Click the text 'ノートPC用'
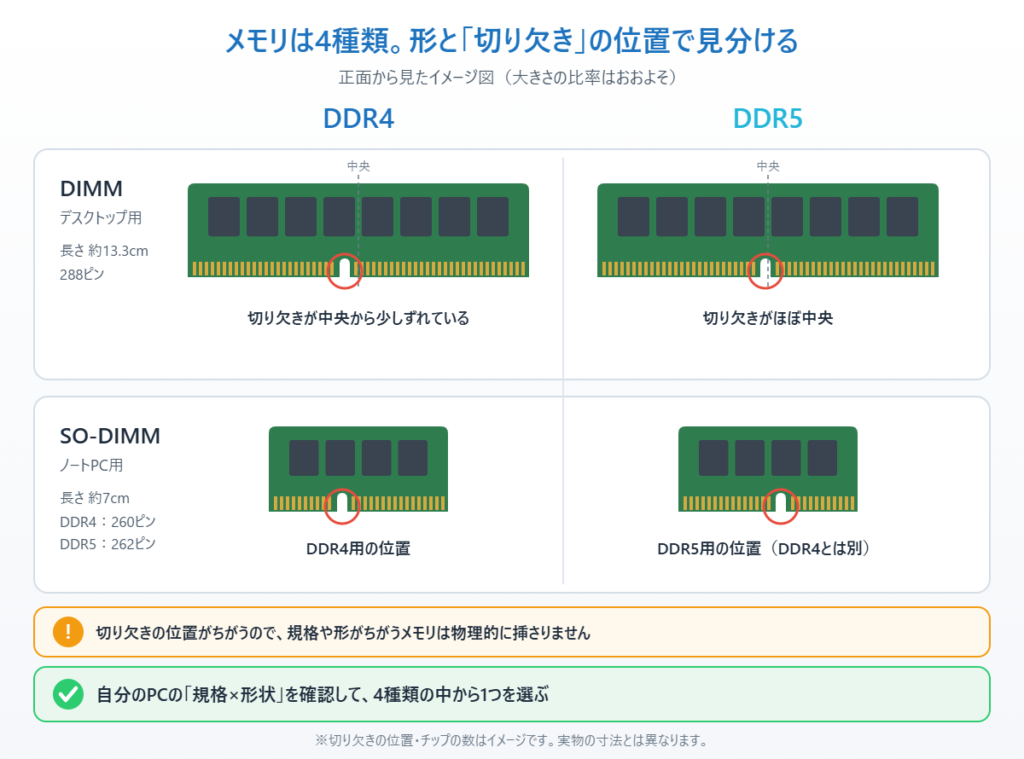The height and width of the screenshot is (759, 1024). coord(91,465)
